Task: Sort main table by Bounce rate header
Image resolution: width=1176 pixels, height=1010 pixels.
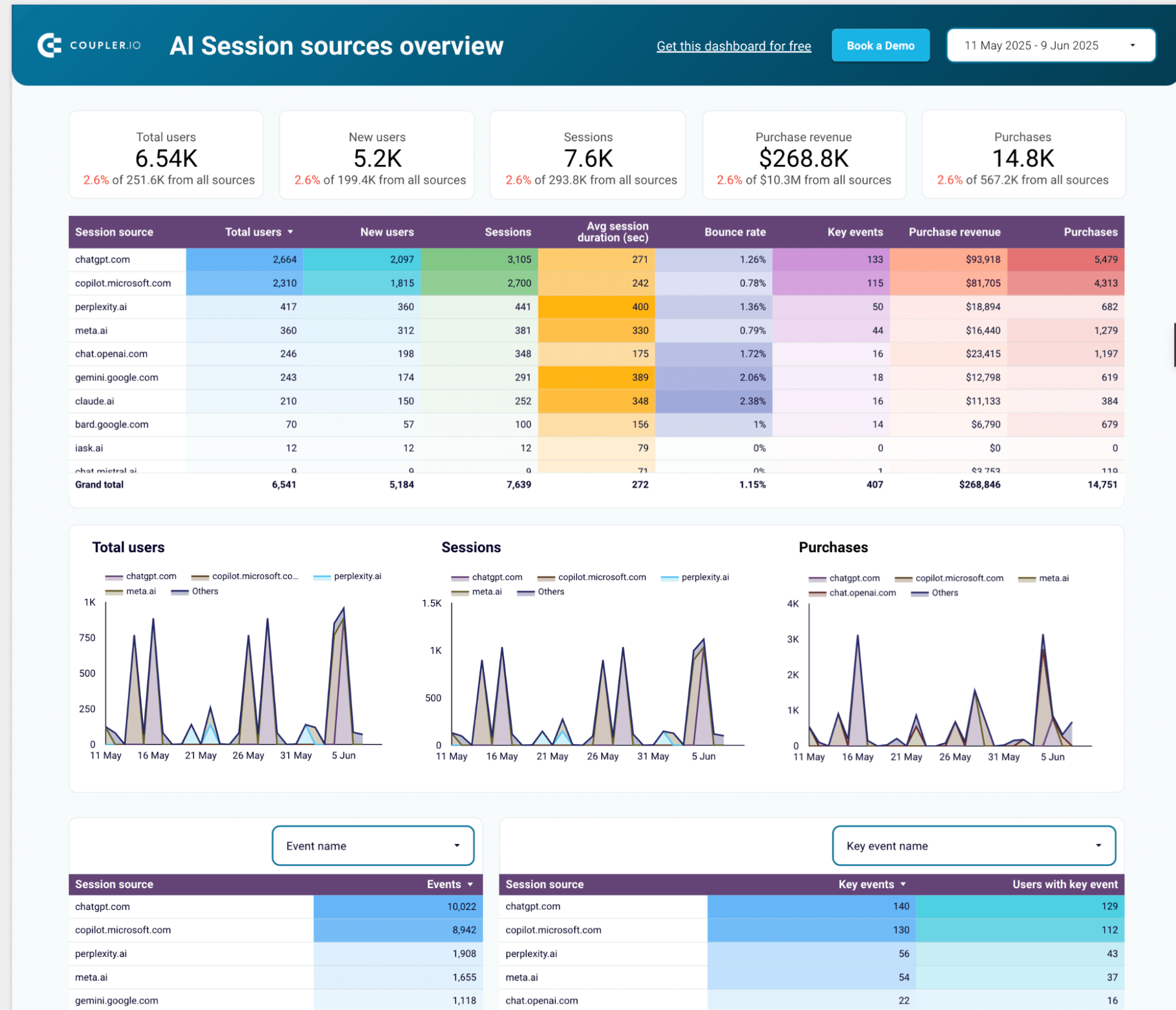Action: coord(735,232)
